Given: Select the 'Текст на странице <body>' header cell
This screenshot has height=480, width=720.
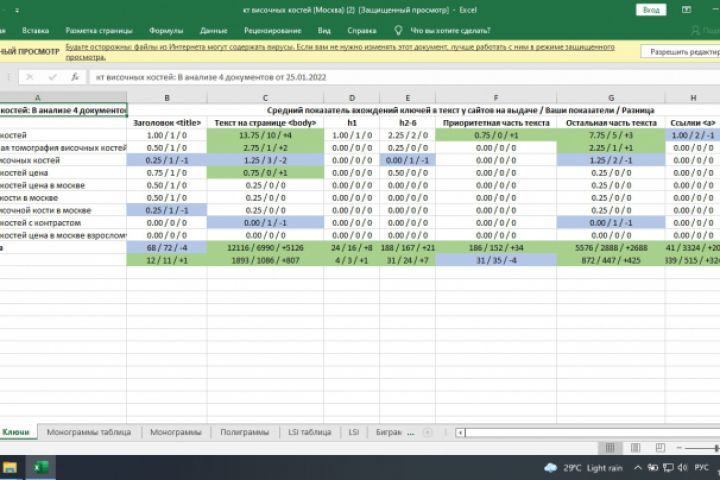Looking at the screenshot, I should tap(265, 123).
